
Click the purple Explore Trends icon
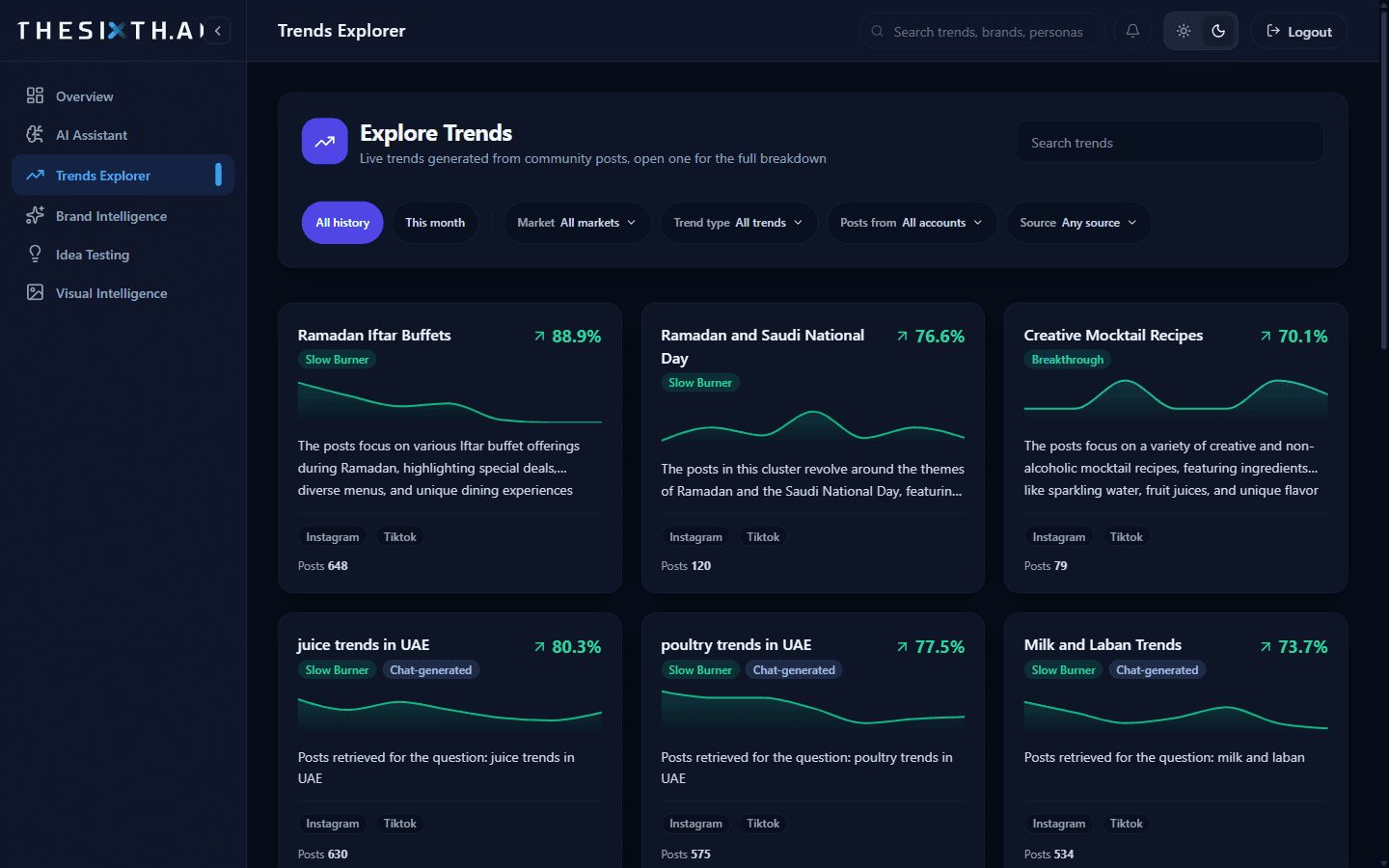324,141
